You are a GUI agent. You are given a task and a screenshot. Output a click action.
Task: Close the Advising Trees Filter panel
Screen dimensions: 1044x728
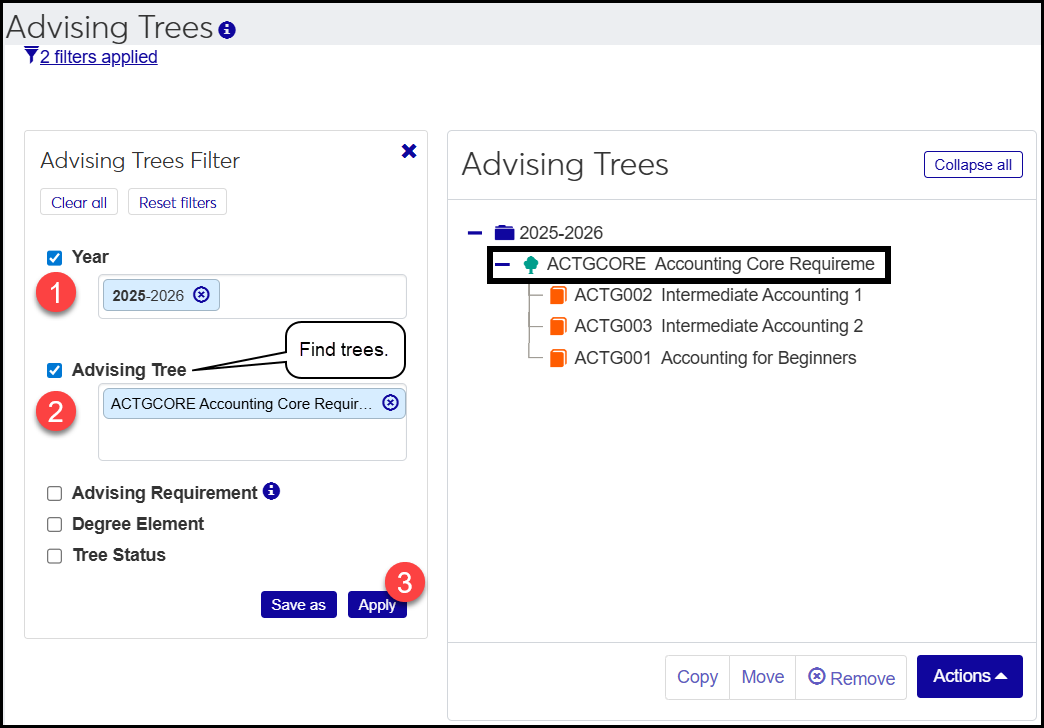[x=409, y=151]
